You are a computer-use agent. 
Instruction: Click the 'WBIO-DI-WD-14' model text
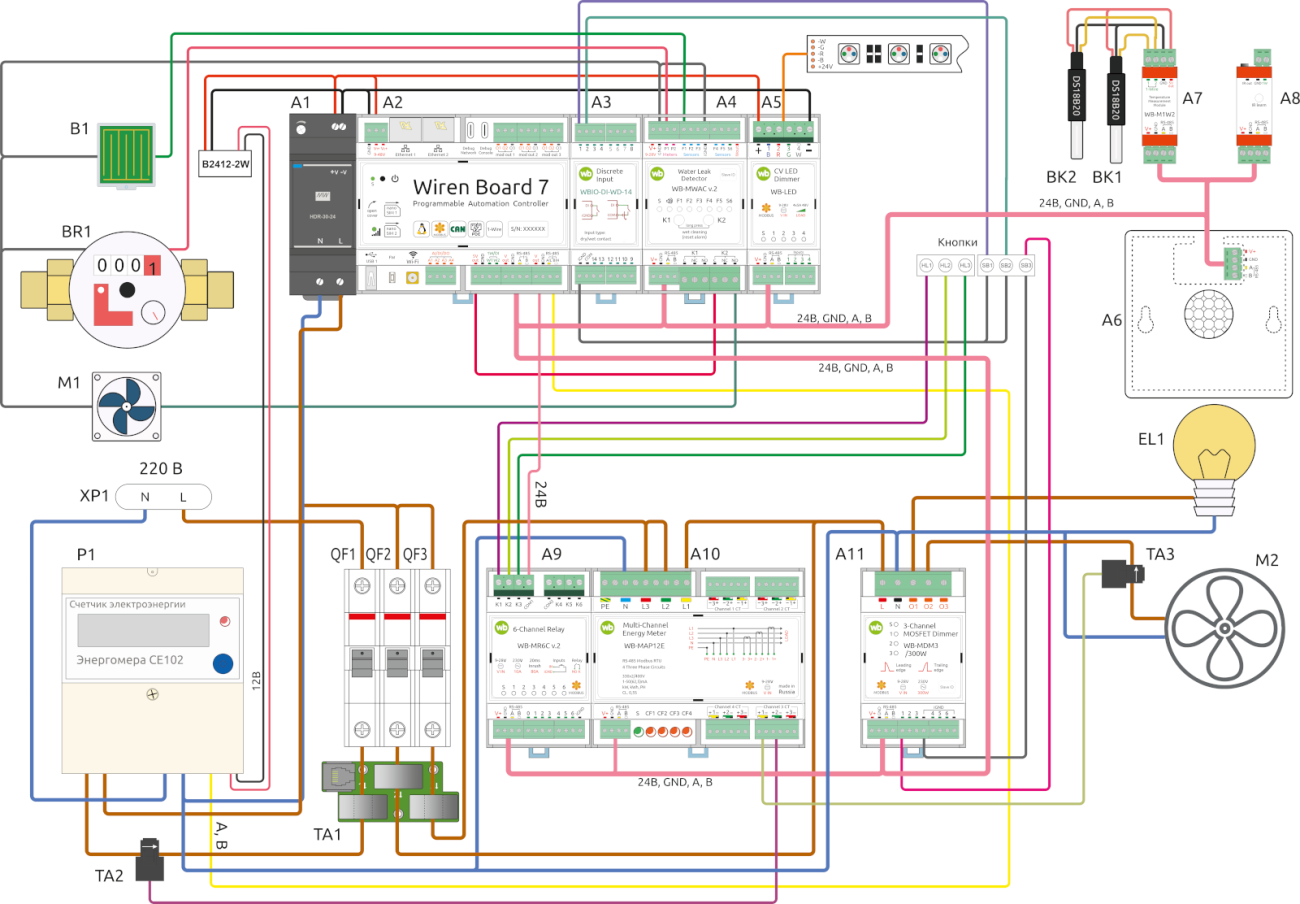(x=606, y=192)
